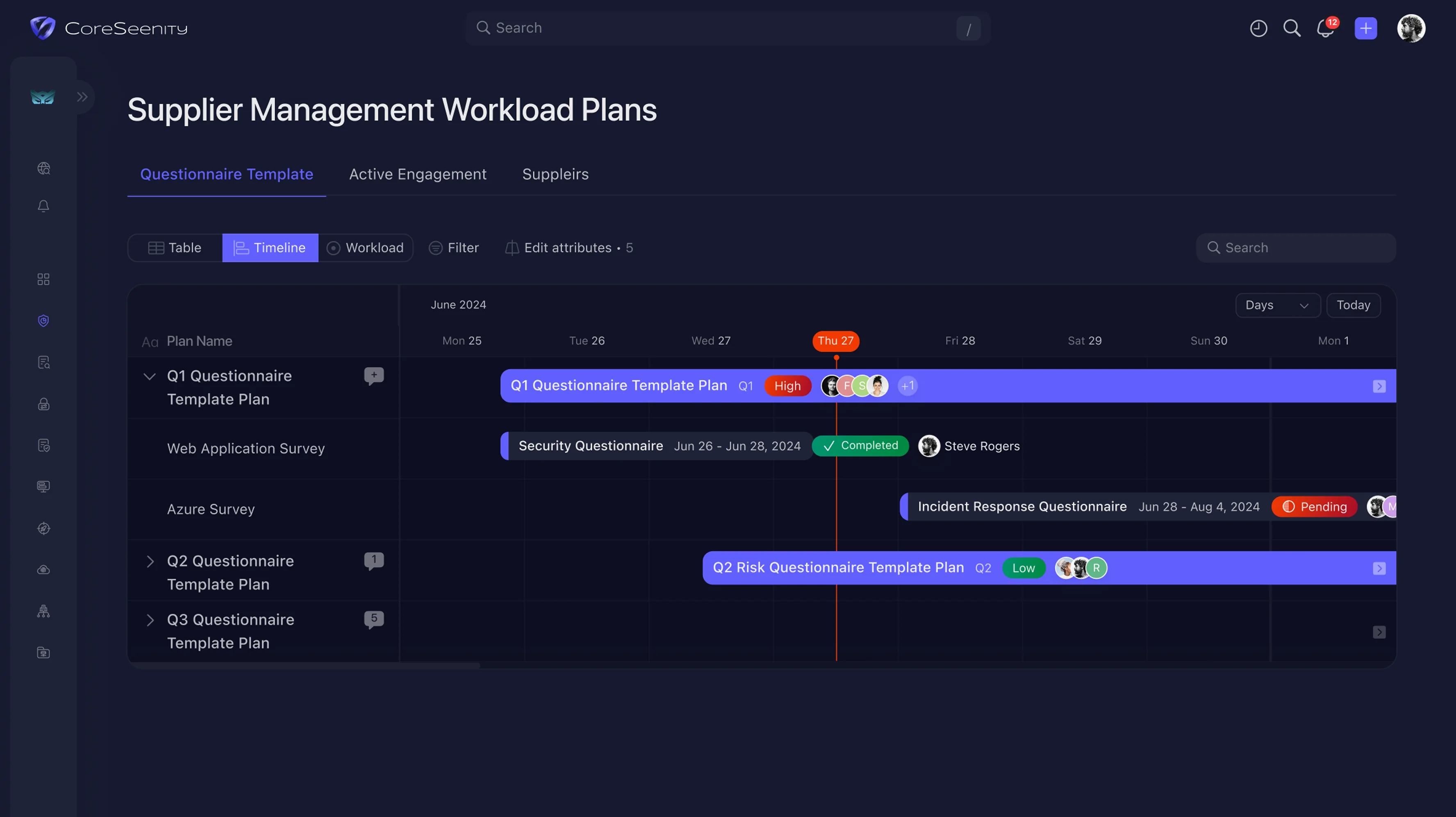Open comment bubble on Q3 Questionnaire row
The height and width of the screenshot is (817, 1456).
click(373, 619)
